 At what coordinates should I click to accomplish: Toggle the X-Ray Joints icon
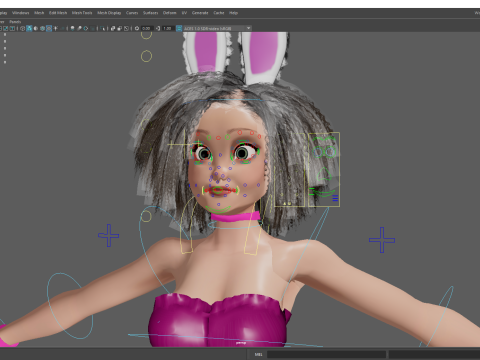(x=126, y=28)
